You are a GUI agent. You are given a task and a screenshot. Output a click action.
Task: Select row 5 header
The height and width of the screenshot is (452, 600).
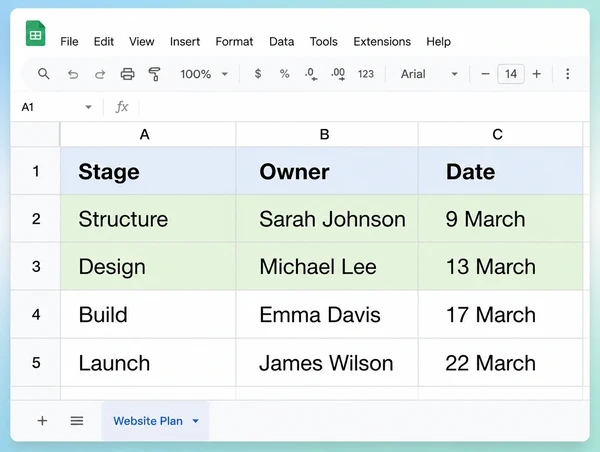[35, 363]
